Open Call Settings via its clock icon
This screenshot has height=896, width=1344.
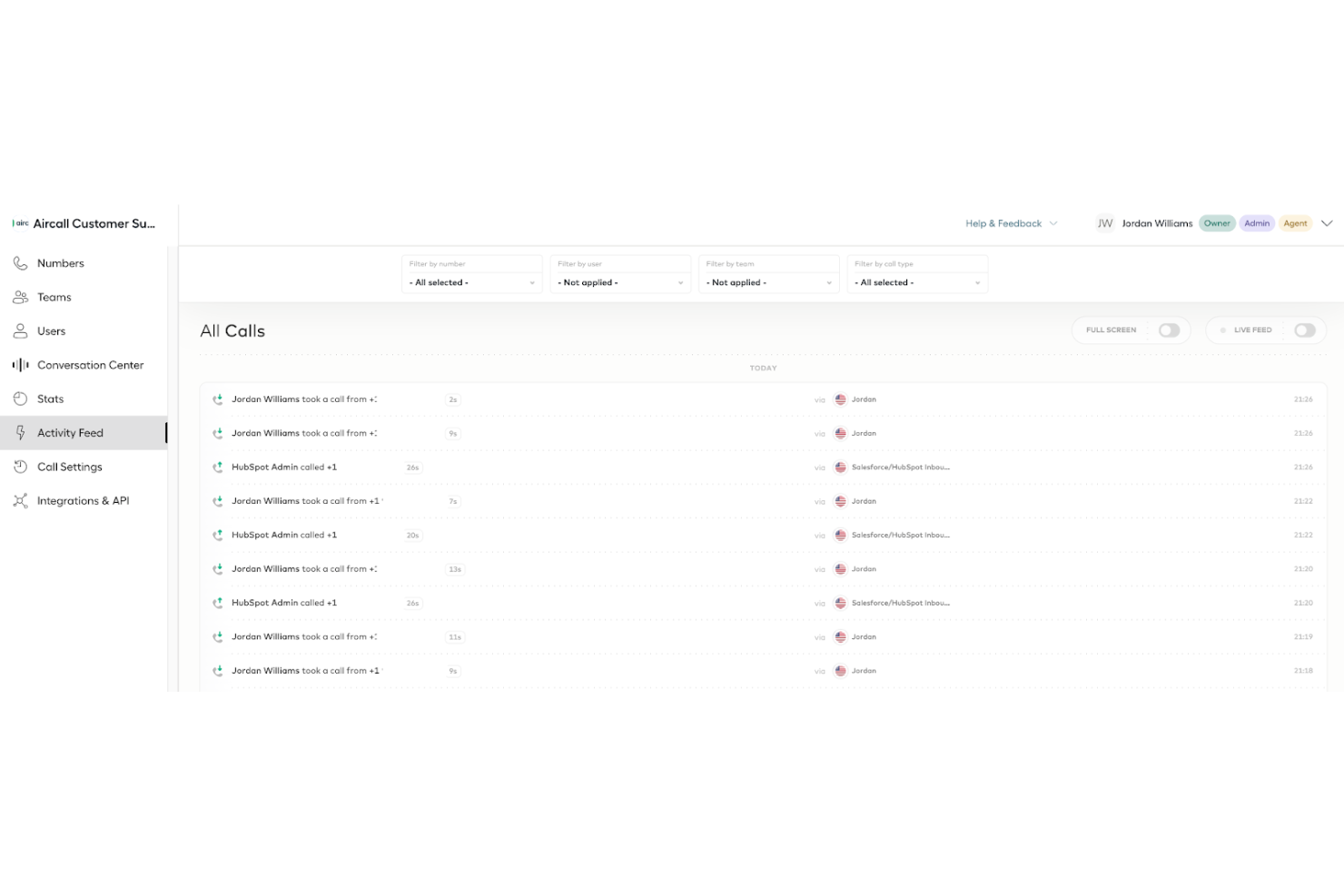(x=20, y=467)
